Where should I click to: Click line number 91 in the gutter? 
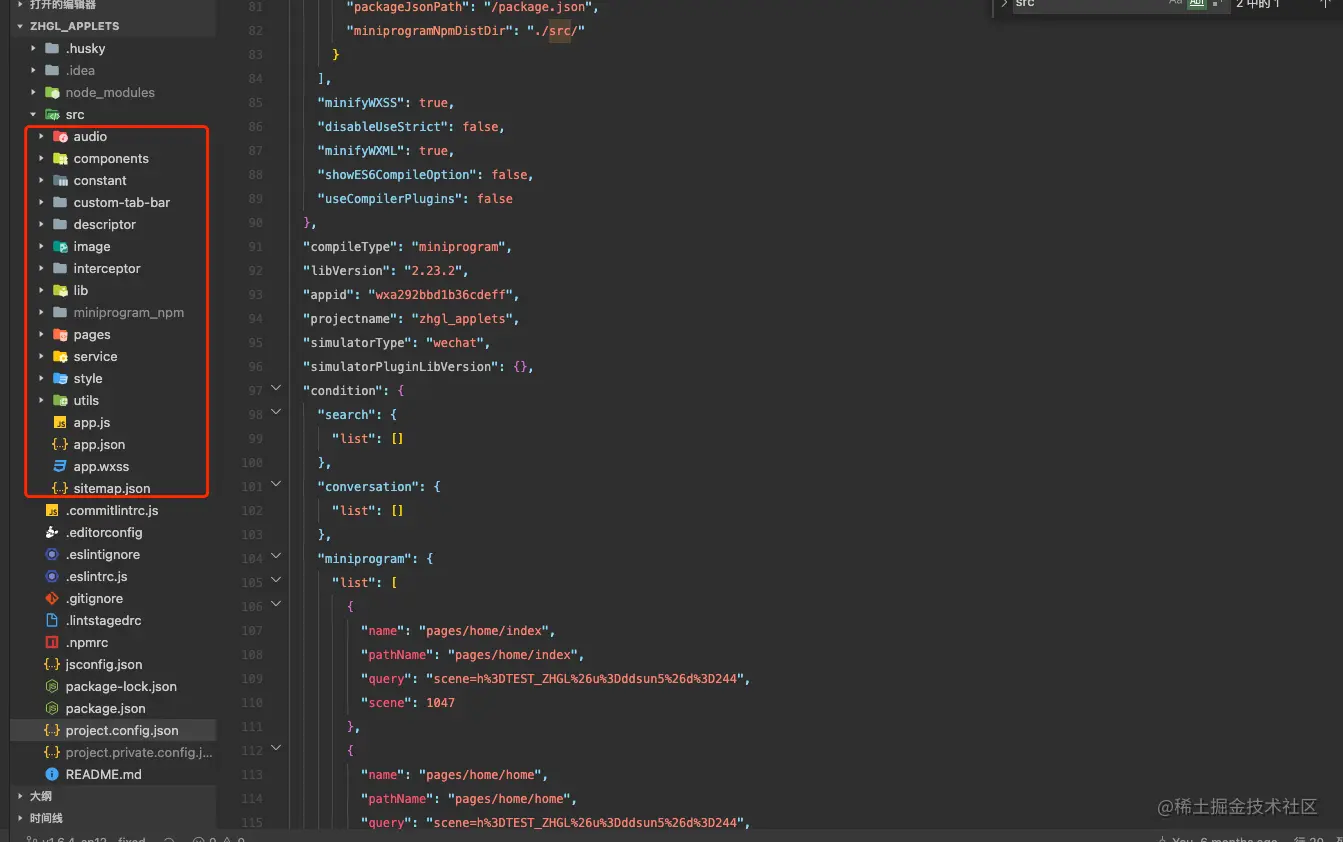(x=254, y=247)
